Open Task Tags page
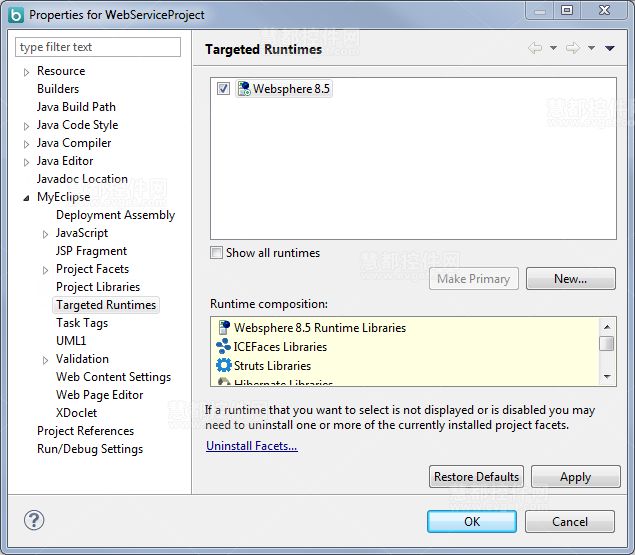Screen dimensions: 635x555 point(82,323)
